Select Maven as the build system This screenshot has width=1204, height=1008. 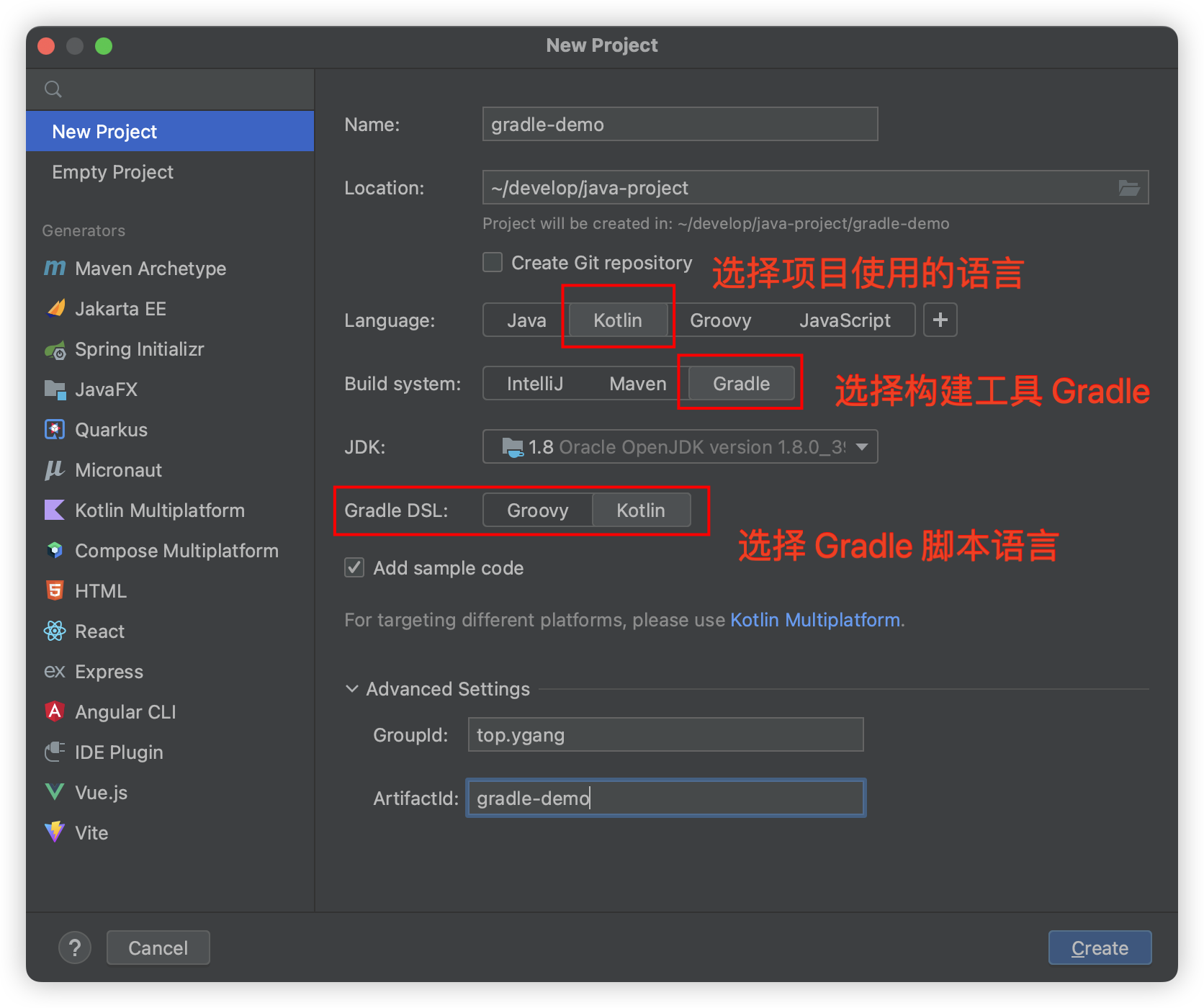(x=637, y=384)
